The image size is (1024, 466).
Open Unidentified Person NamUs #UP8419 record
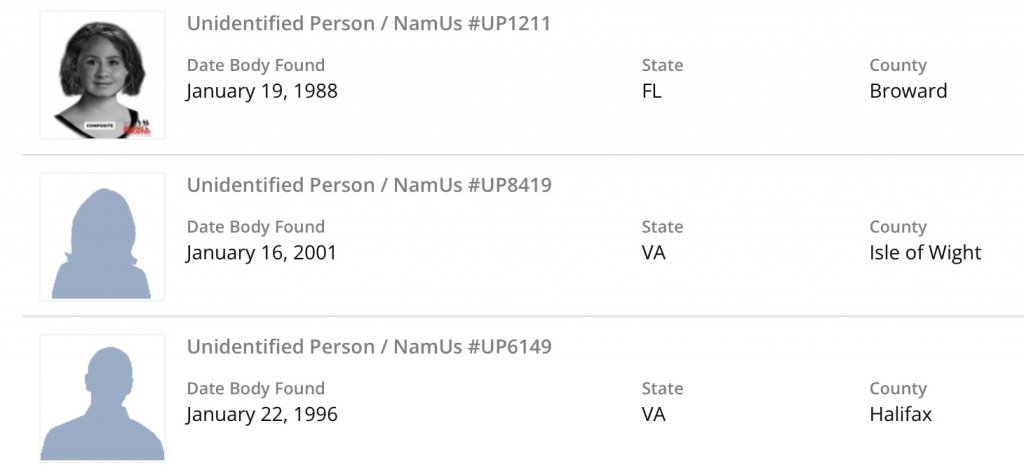(369, 185)
